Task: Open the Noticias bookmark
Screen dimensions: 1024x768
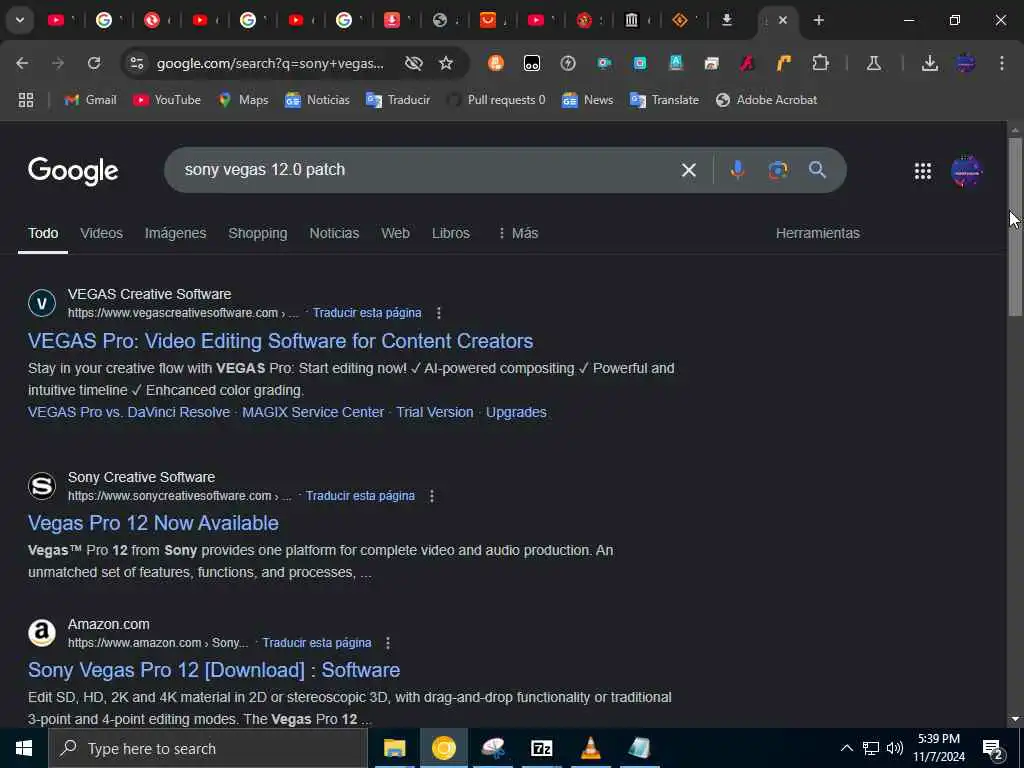Action: (317, 100)
